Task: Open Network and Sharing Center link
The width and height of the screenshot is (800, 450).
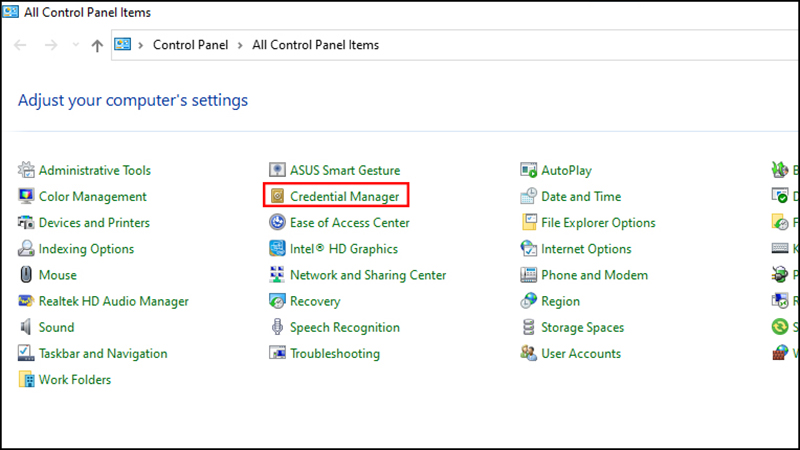Action: click(x=368, y=275)
